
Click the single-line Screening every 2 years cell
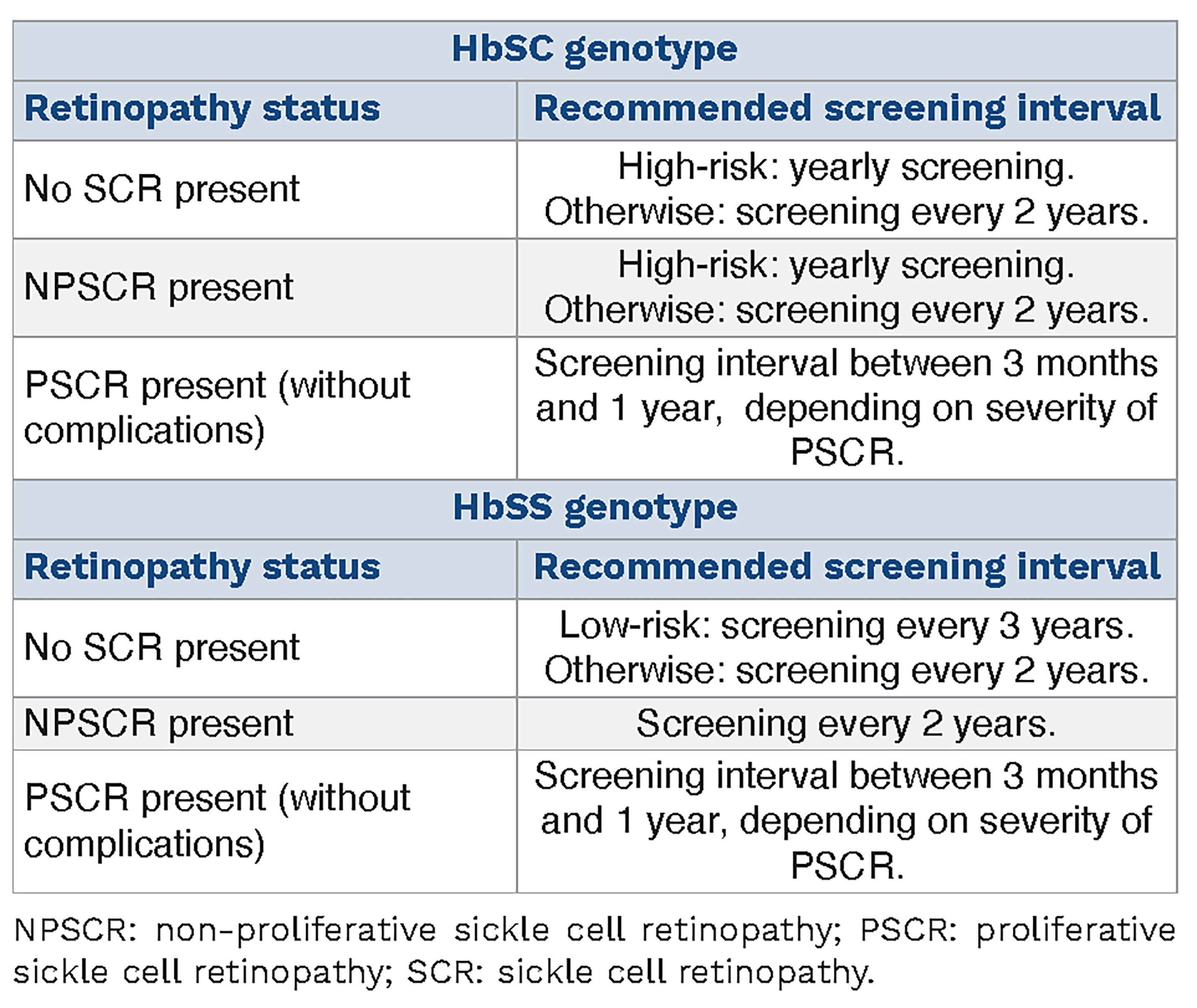click(846, 724)
